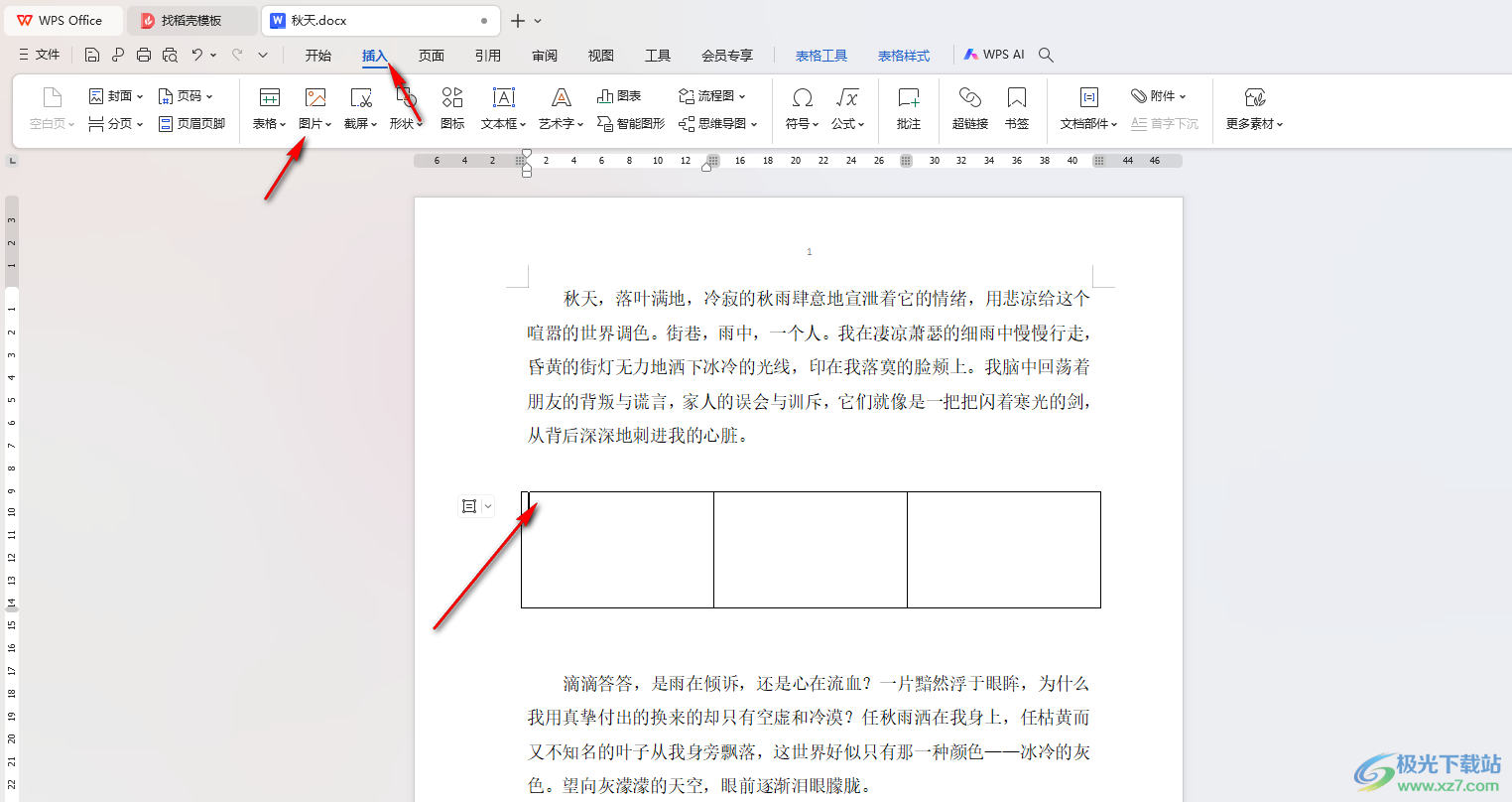The width and height of the screenshot is (1512, 802).
Task: Click the 超链接 hyperlink icon
Action: pos(970,97)
